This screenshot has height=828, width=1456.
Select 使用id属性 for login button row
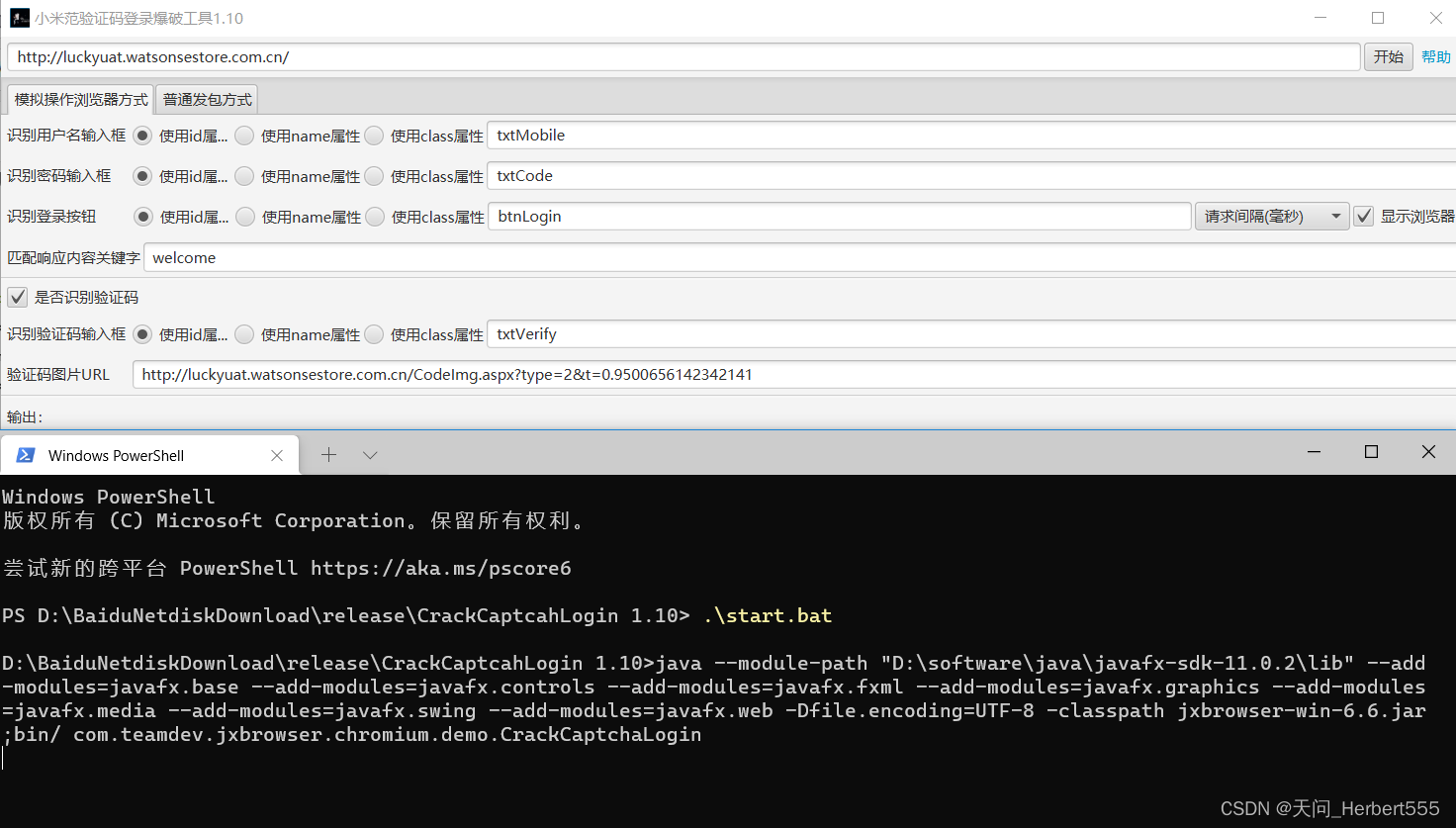143,217
